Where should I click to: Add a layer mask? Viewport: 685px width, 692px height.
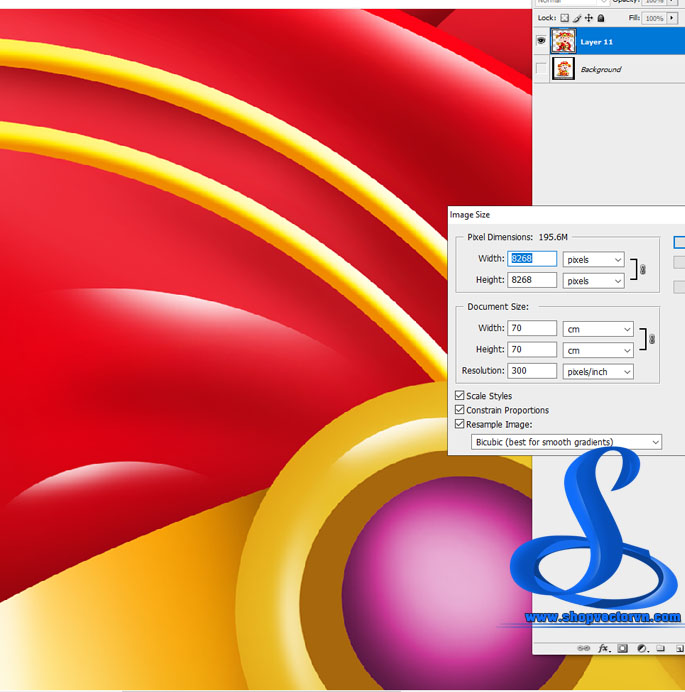tap(622, 648)
